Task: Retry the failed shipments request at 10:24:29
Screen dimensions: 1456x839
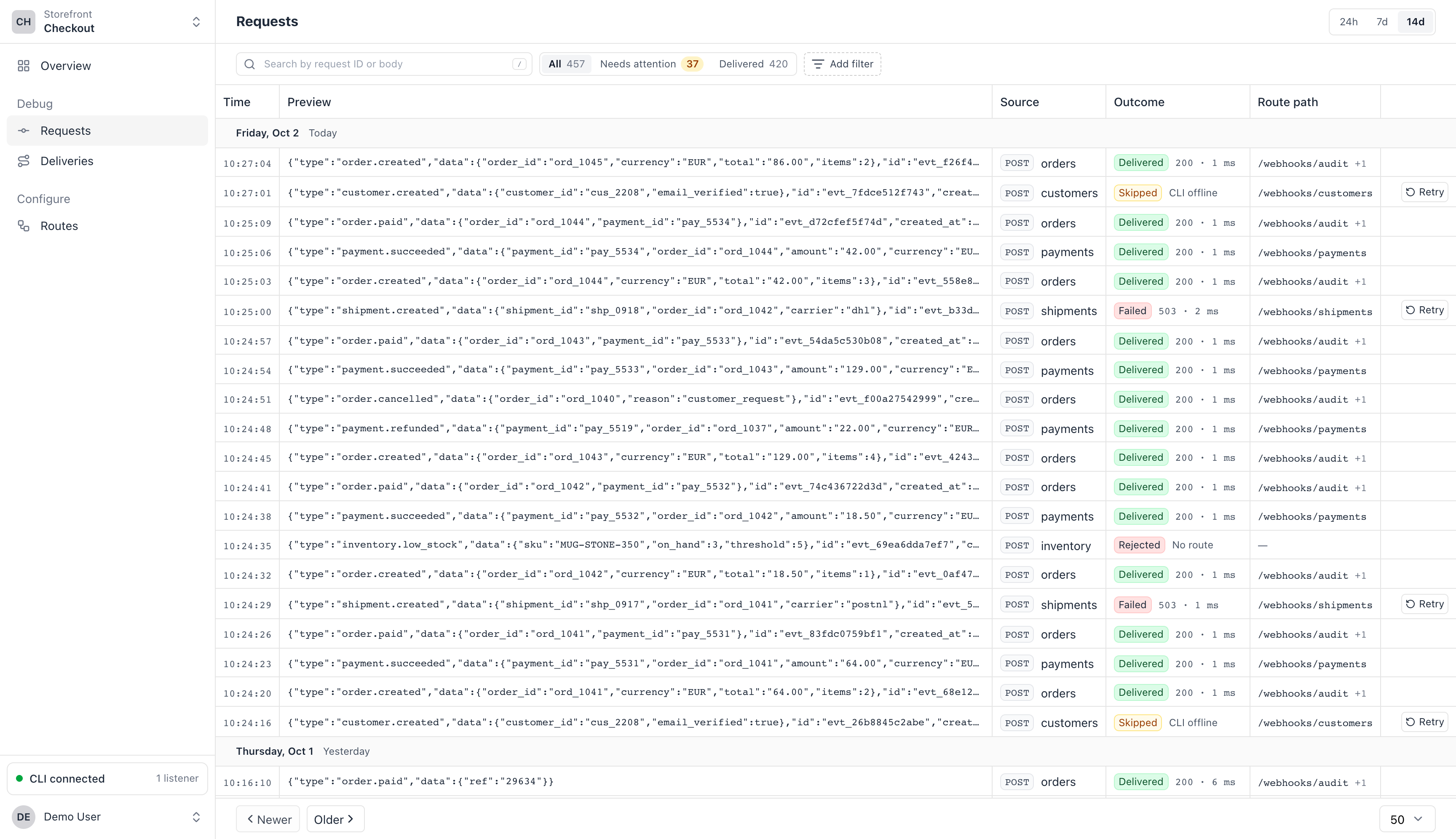Action: (1424, 604)
